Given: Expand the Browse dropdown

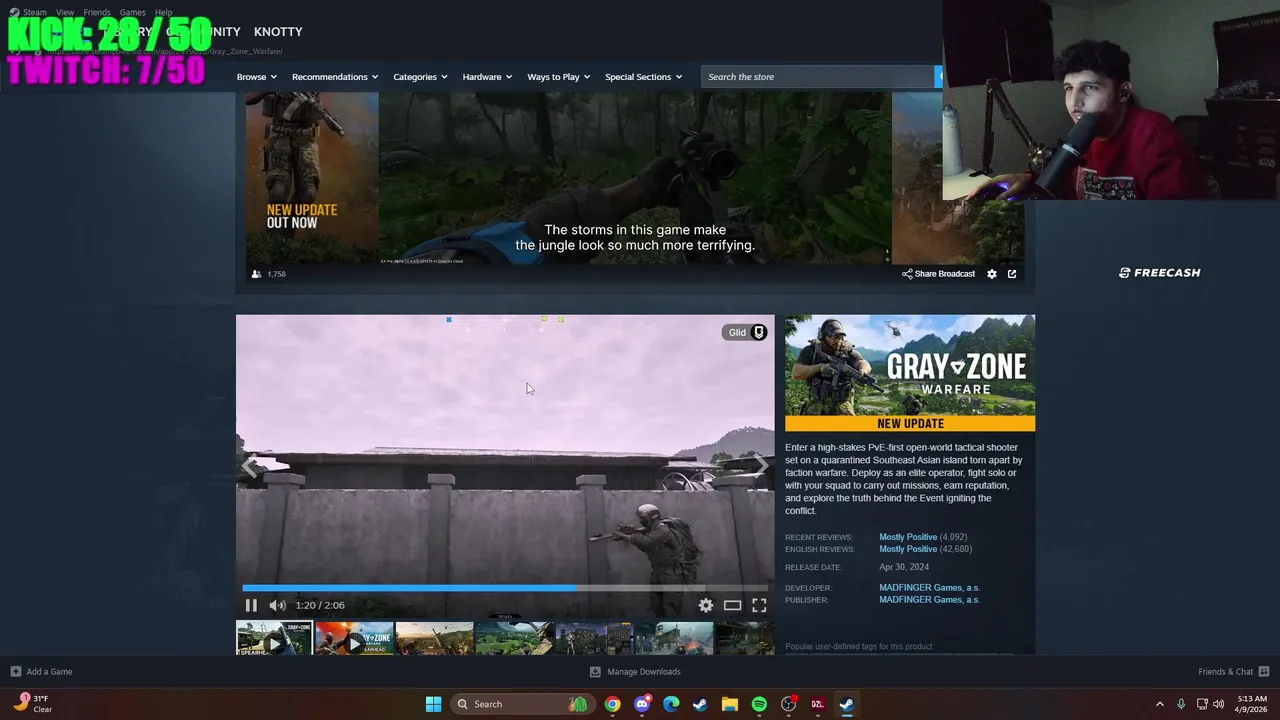Looking at the screenshot, I should [255, 77].
